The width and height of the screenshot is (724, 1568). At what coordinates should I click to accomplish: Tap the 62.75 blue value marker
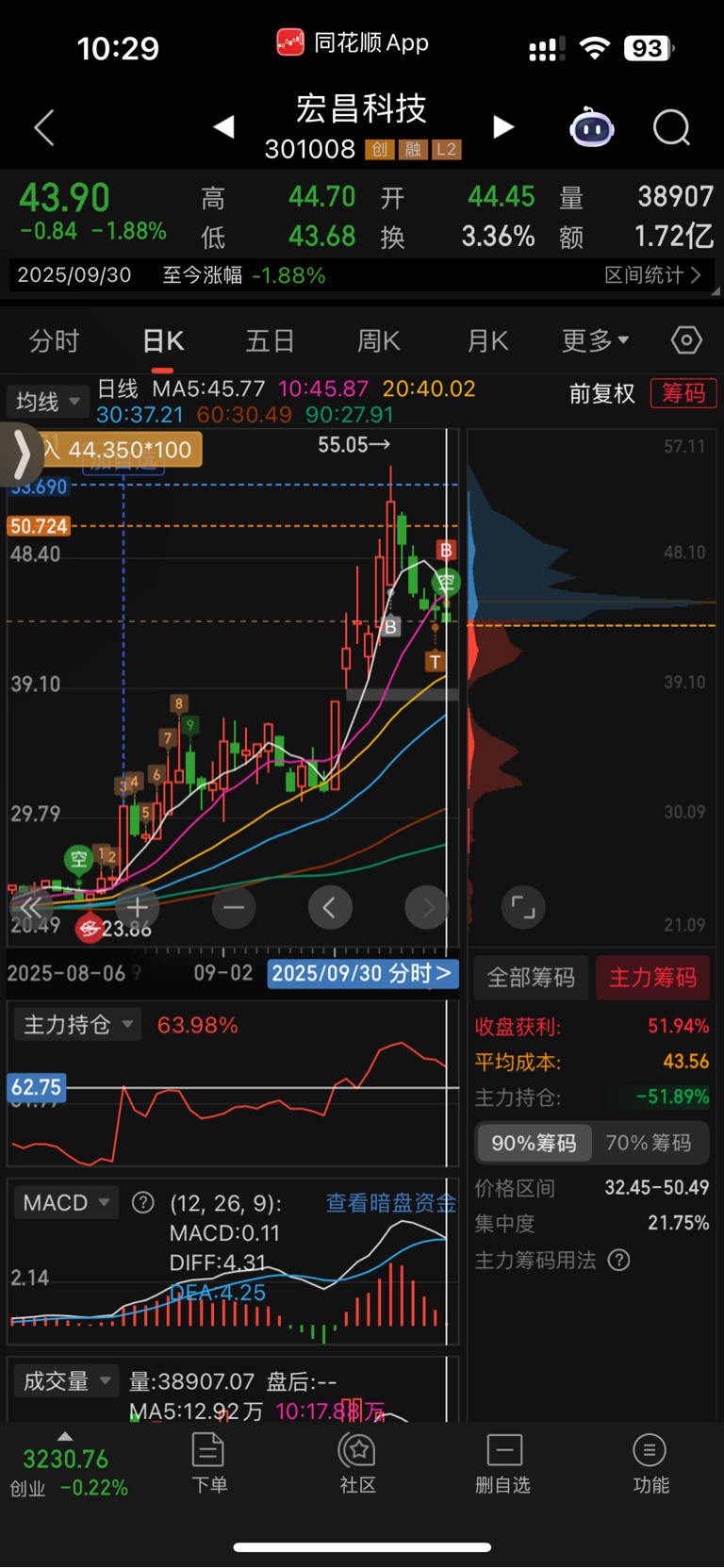[36, 1087]
